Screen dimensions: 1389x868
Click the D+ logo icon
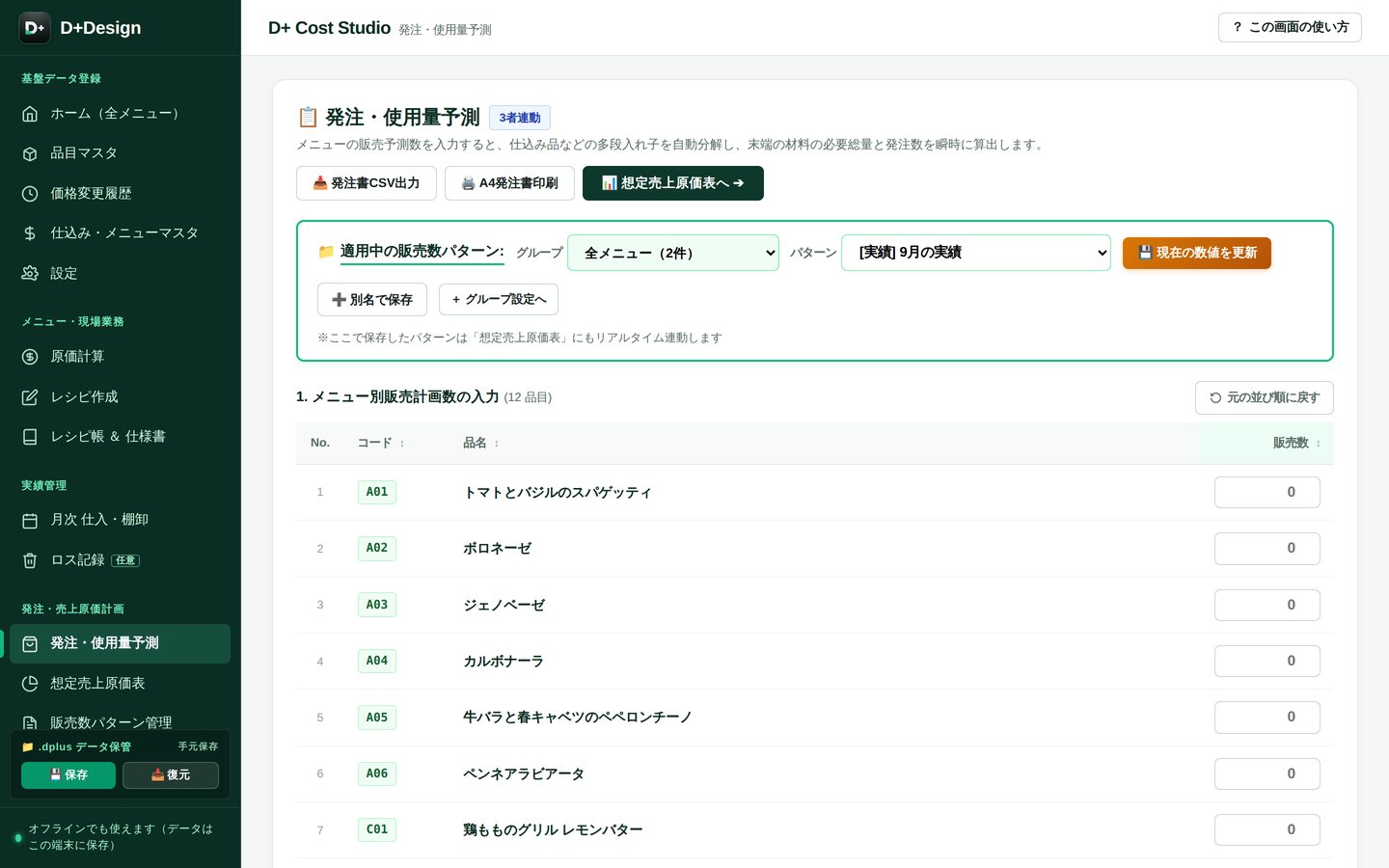[35, 28]
